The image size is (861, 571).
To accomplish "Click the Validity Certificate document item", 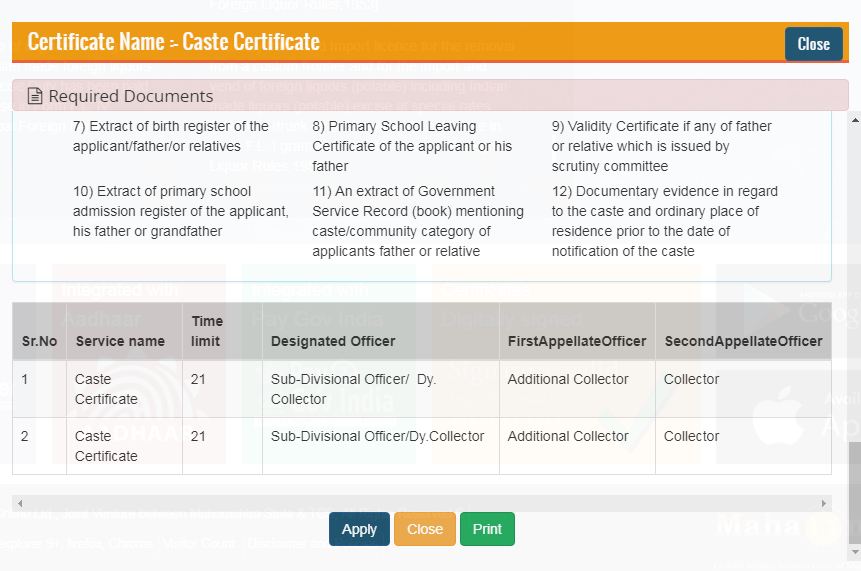I will point(664,146).
